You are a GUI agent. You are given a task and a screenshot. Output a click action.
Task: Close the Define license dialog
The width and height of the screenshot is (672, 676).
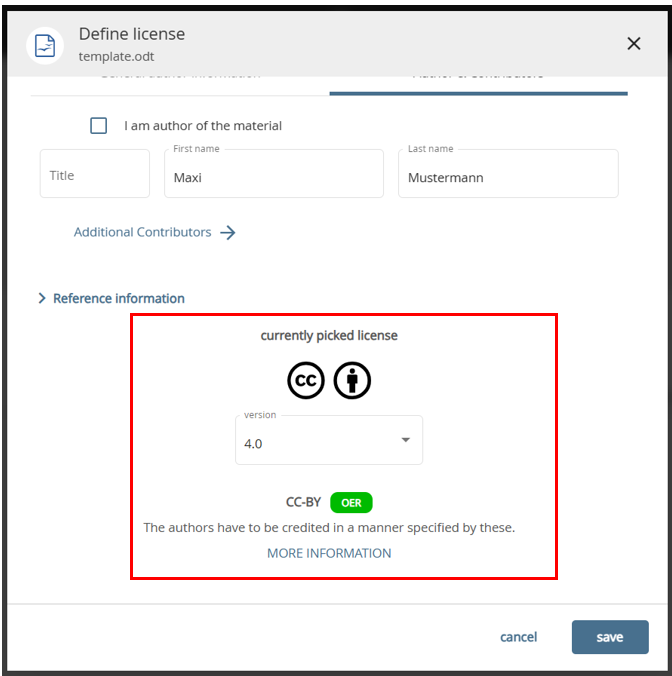tap(633, 44)
